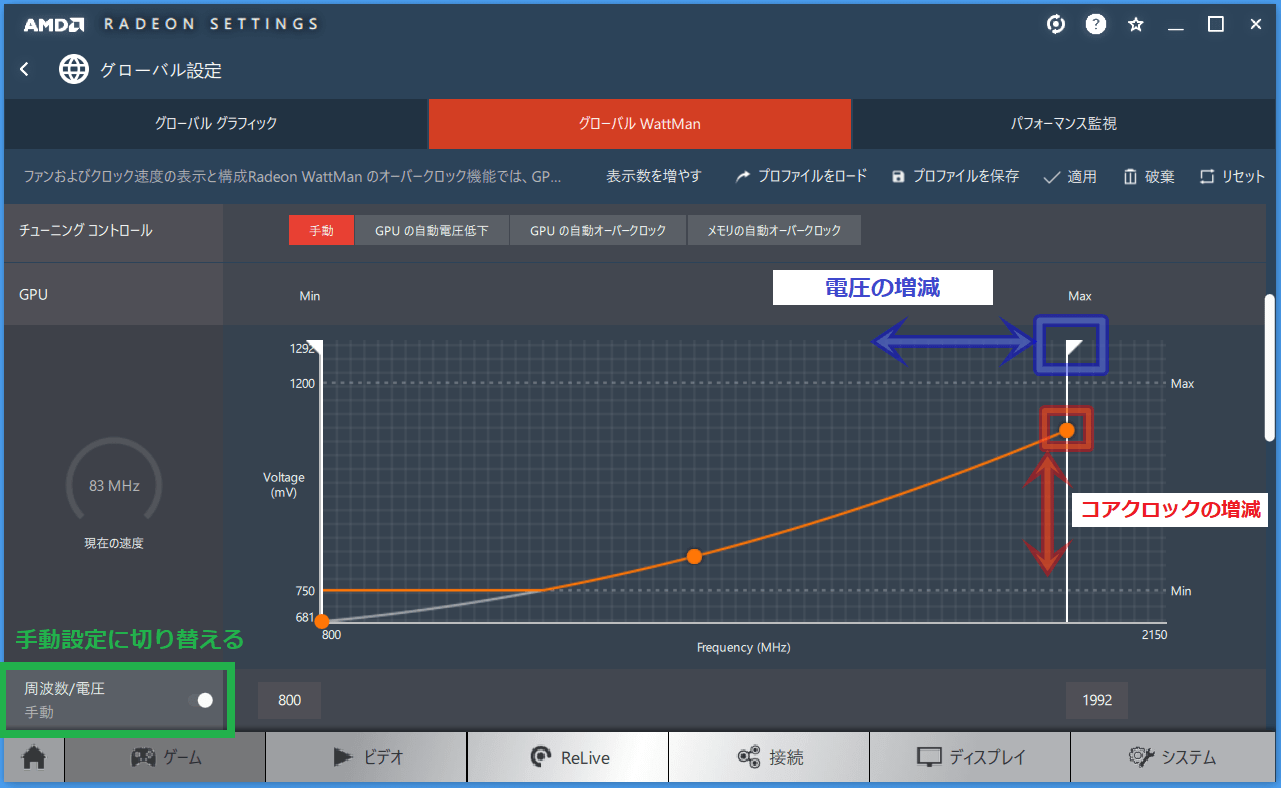Click the home icon in bottom bar

click(34, 757)
